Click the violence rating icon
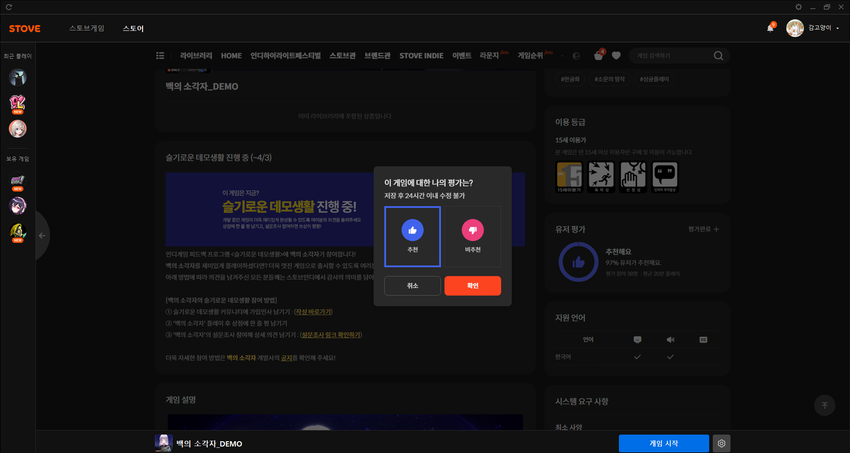 pyautogui.click(x=601, y=177)
